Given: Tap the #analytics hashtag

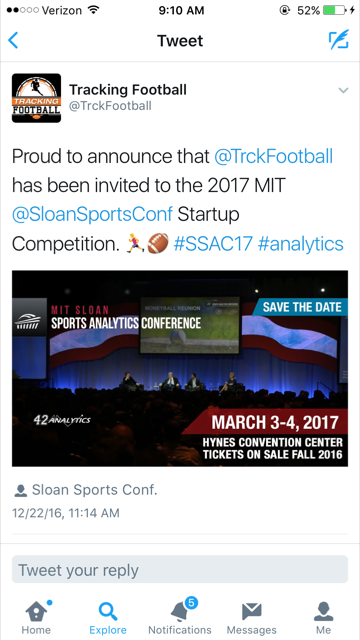Looking at the screenshot, I should pos(301,244).
